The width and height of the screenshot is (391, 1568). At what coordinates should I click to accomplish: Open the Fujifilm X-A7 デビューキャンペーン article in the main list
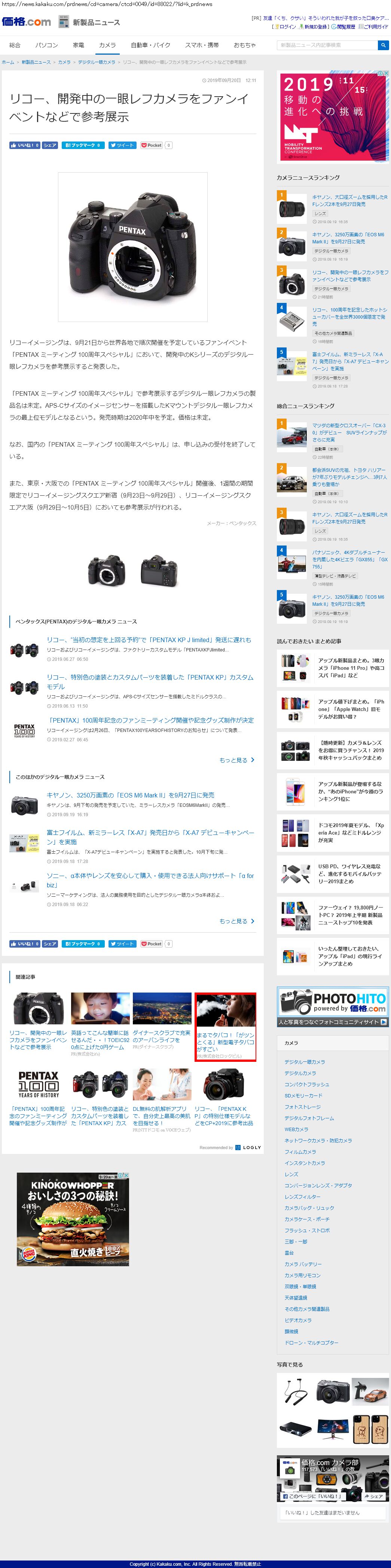click(150, 837)
